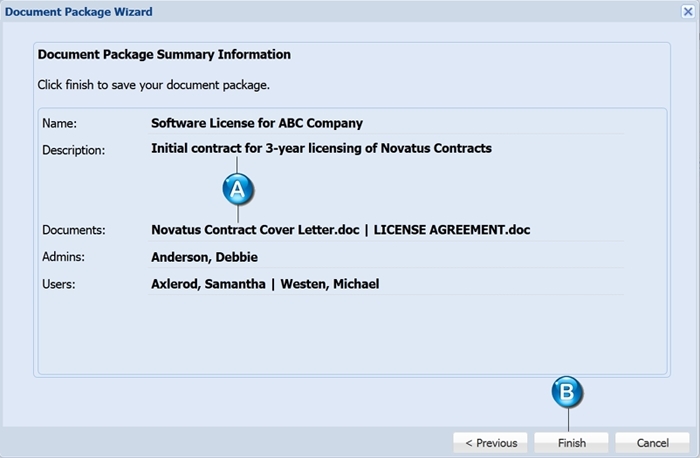This screenshot has height=458, width=700.
Task: Click 'LICENSE AGREEMENT.doc' document name
Action: pos(452,230)
